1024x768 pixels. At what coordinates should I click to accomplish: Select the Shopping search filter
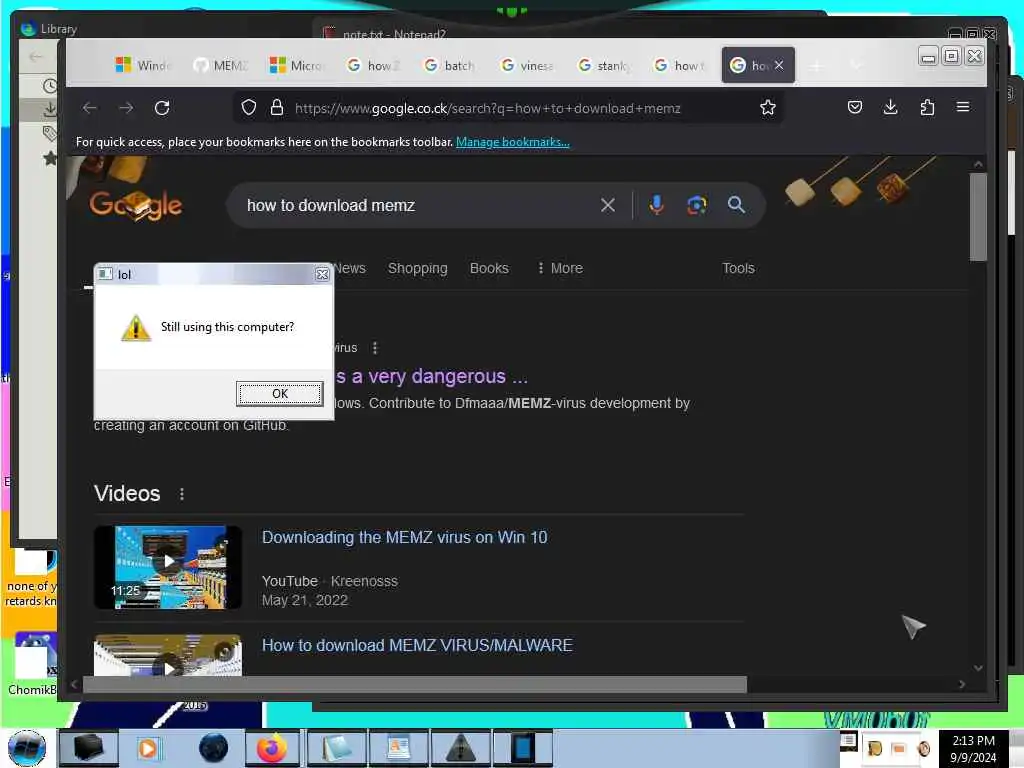click(x=417, y=268)
